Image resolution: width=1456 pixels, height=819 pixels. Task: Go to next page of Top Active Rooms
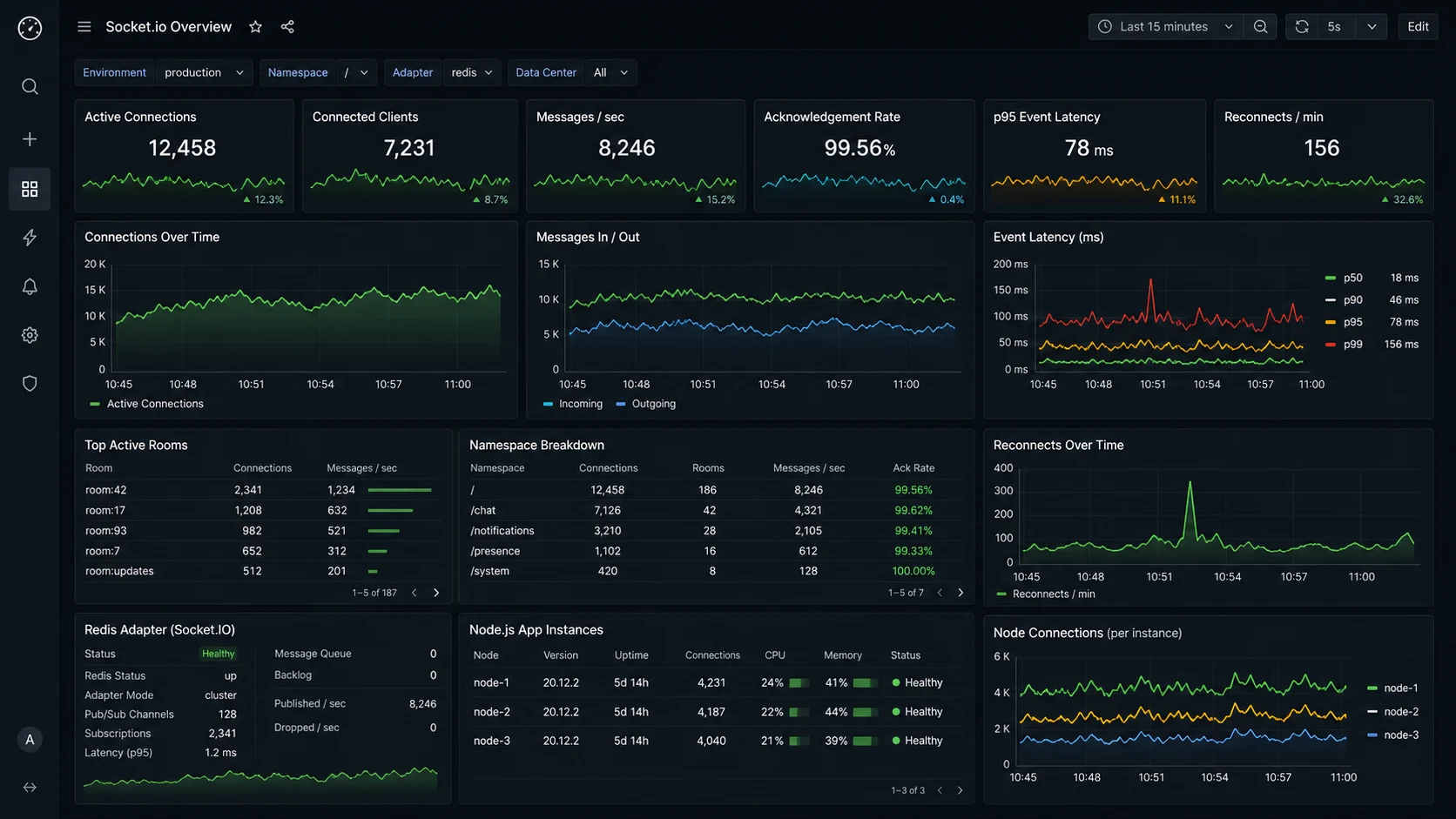click(x=436, y=593)
